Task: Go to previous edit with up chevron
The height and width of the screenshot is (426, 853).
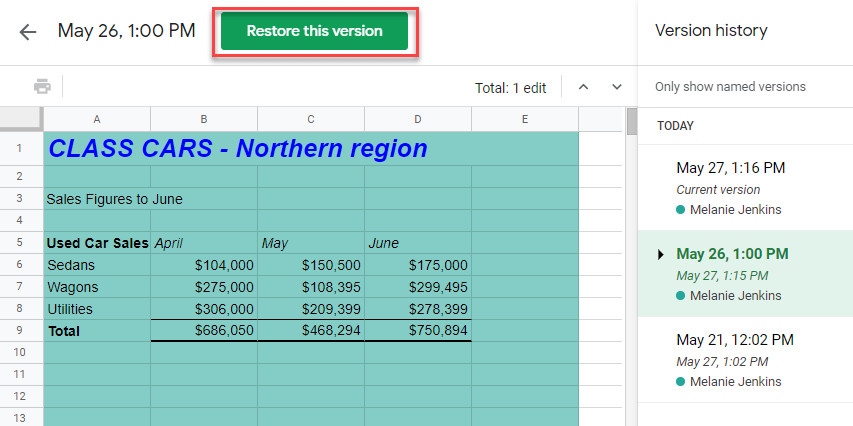Action: click(584, 87)
